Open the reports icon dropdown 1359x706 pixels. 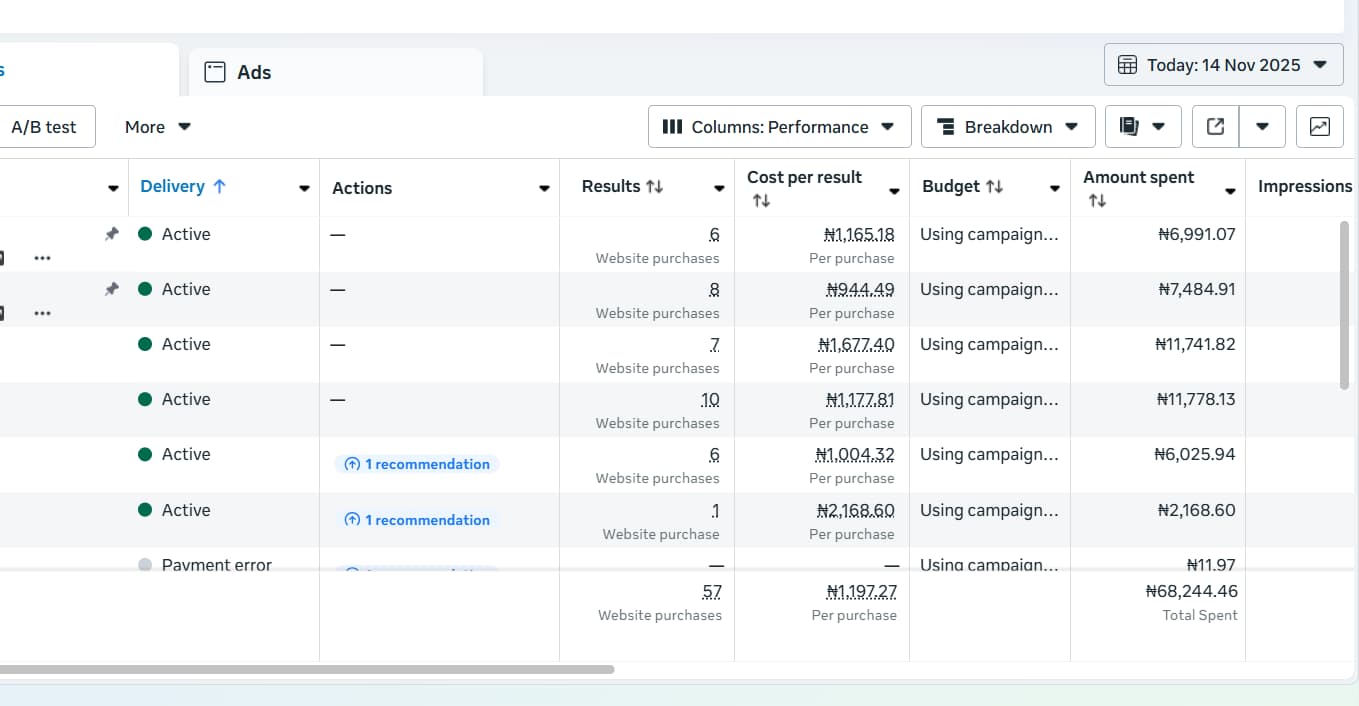[1143, 127]
